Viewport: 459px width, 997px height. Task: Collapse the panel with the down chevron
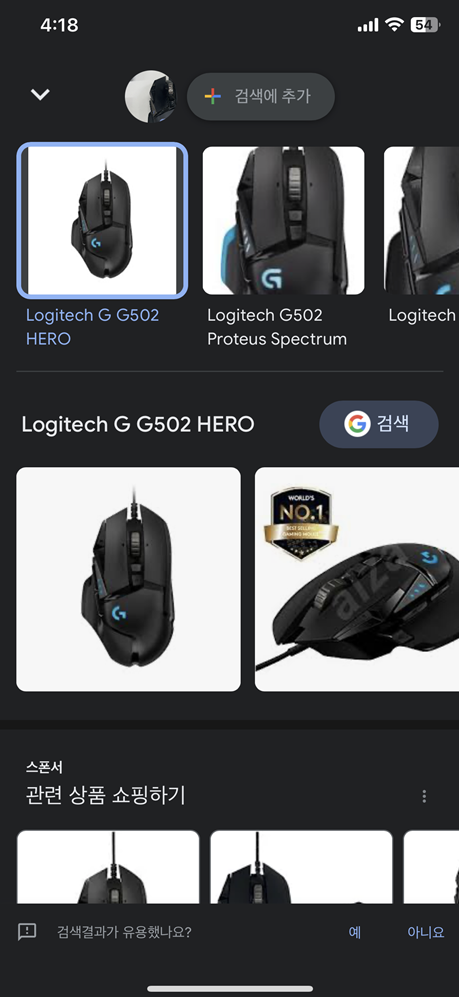click(x=40, y=95)
